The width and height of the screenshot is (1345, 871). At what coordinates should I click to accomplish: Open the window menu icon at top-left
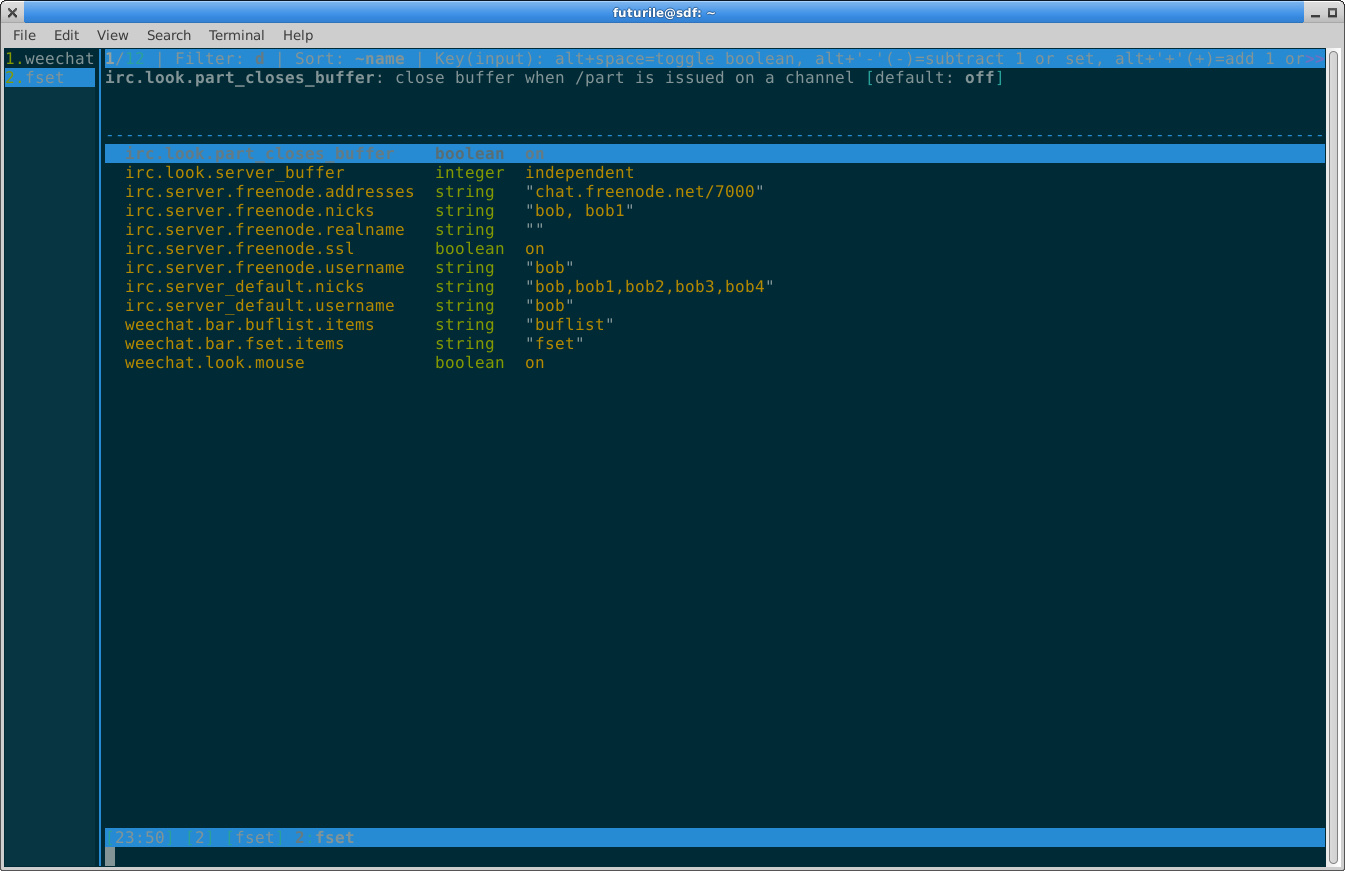tap(12, 12)
